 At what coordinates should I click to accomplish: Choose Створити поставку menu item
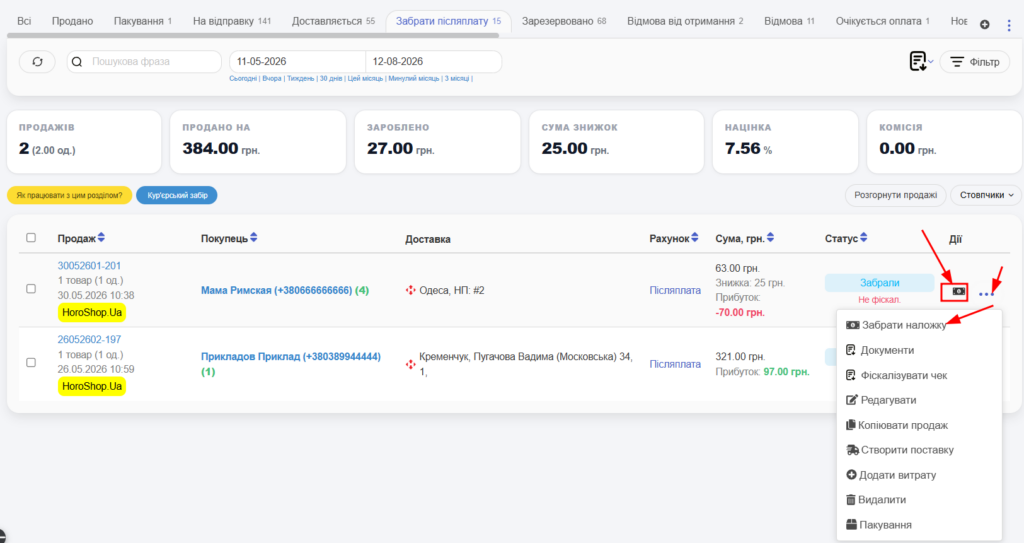coord(900,450)
